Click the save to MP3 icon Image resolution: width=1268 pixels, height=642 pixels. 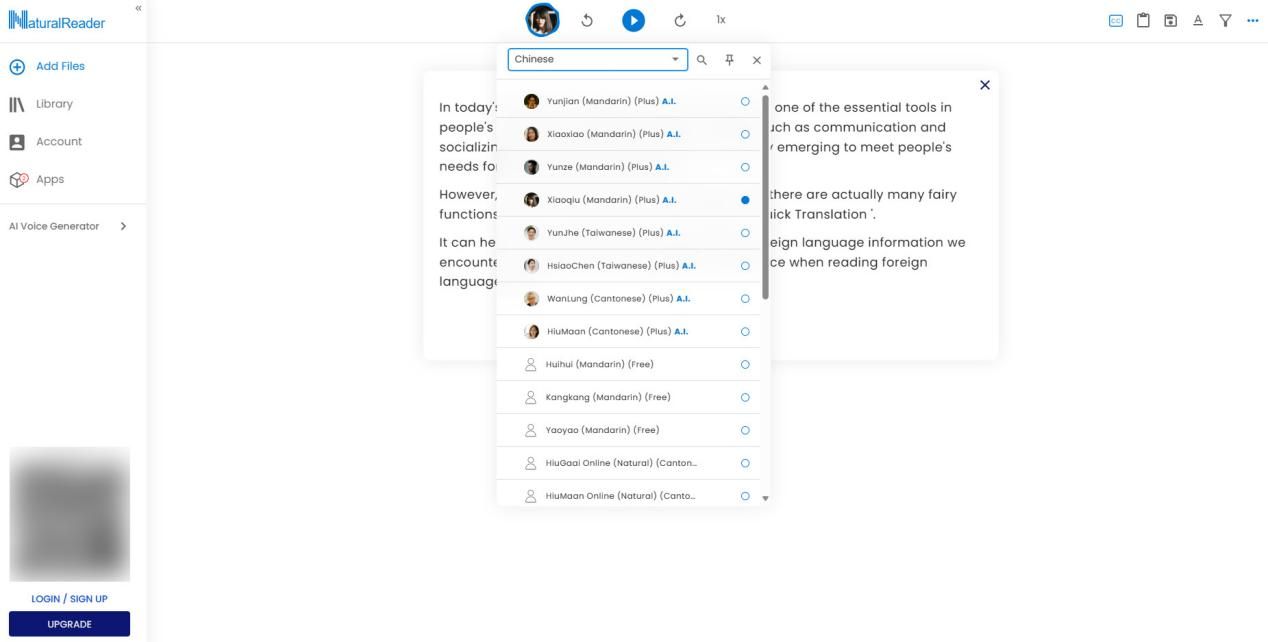(1170, 20)
